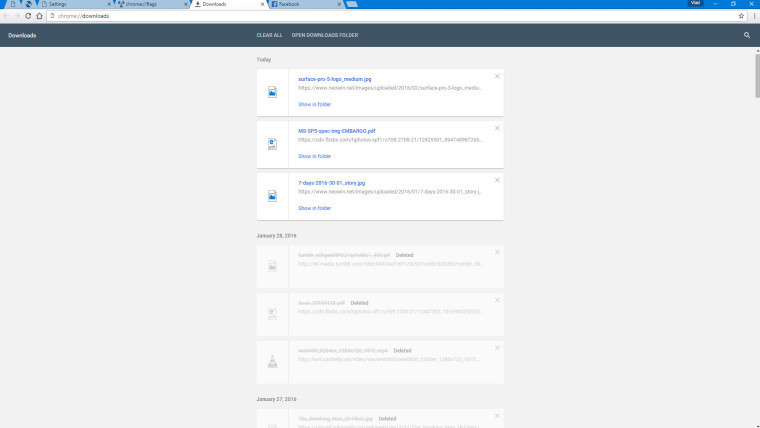
Task: Remove EMBARGO.pdf entry from list
Action: pyautogui.click(x=497, y=128)
